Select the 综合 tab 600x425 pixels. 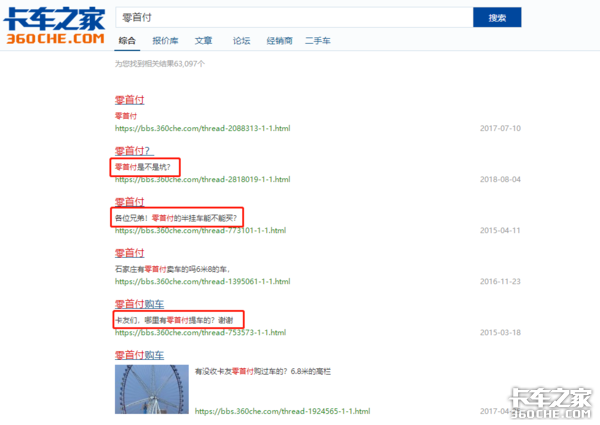click(x=126, y=40)
